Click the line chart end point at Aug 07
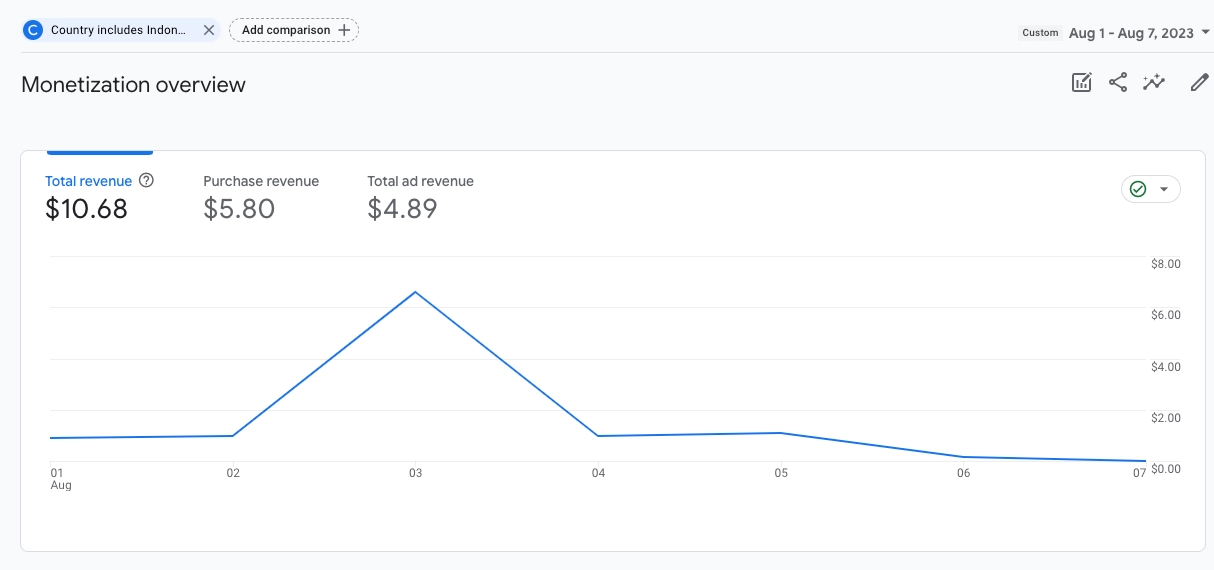The width and height of the screenshot is (1214, 570). [x=1144, y=461]
